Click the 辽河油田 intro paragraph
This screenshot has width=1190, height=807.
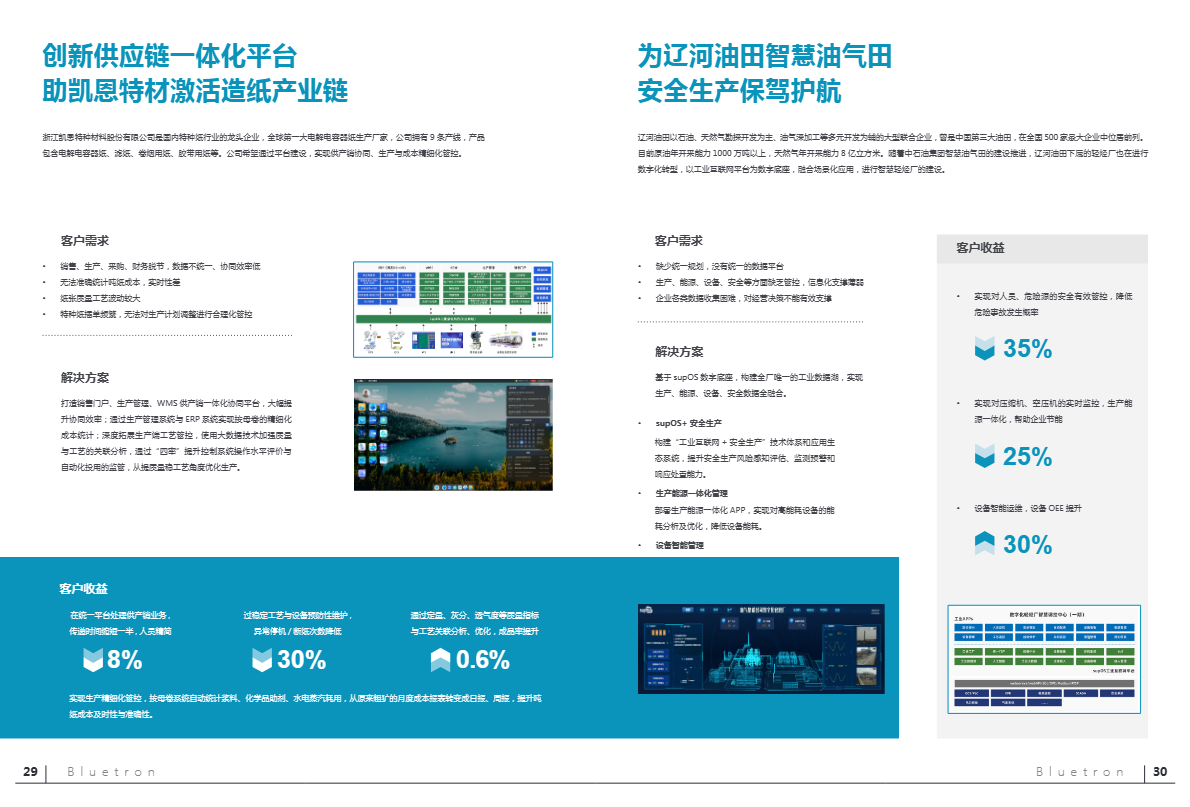point(892,153)
